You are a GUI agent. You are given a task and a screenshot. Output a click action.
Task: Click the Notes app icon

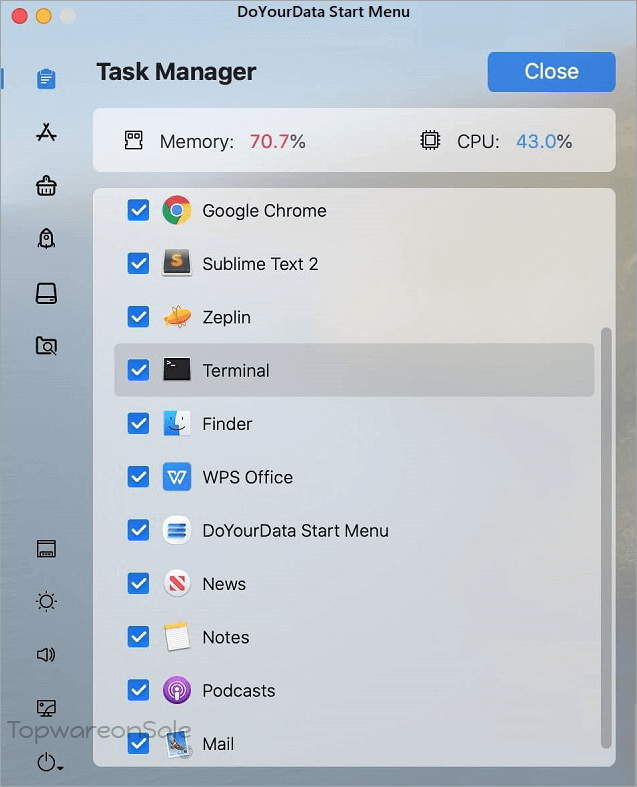coord(177,636)
